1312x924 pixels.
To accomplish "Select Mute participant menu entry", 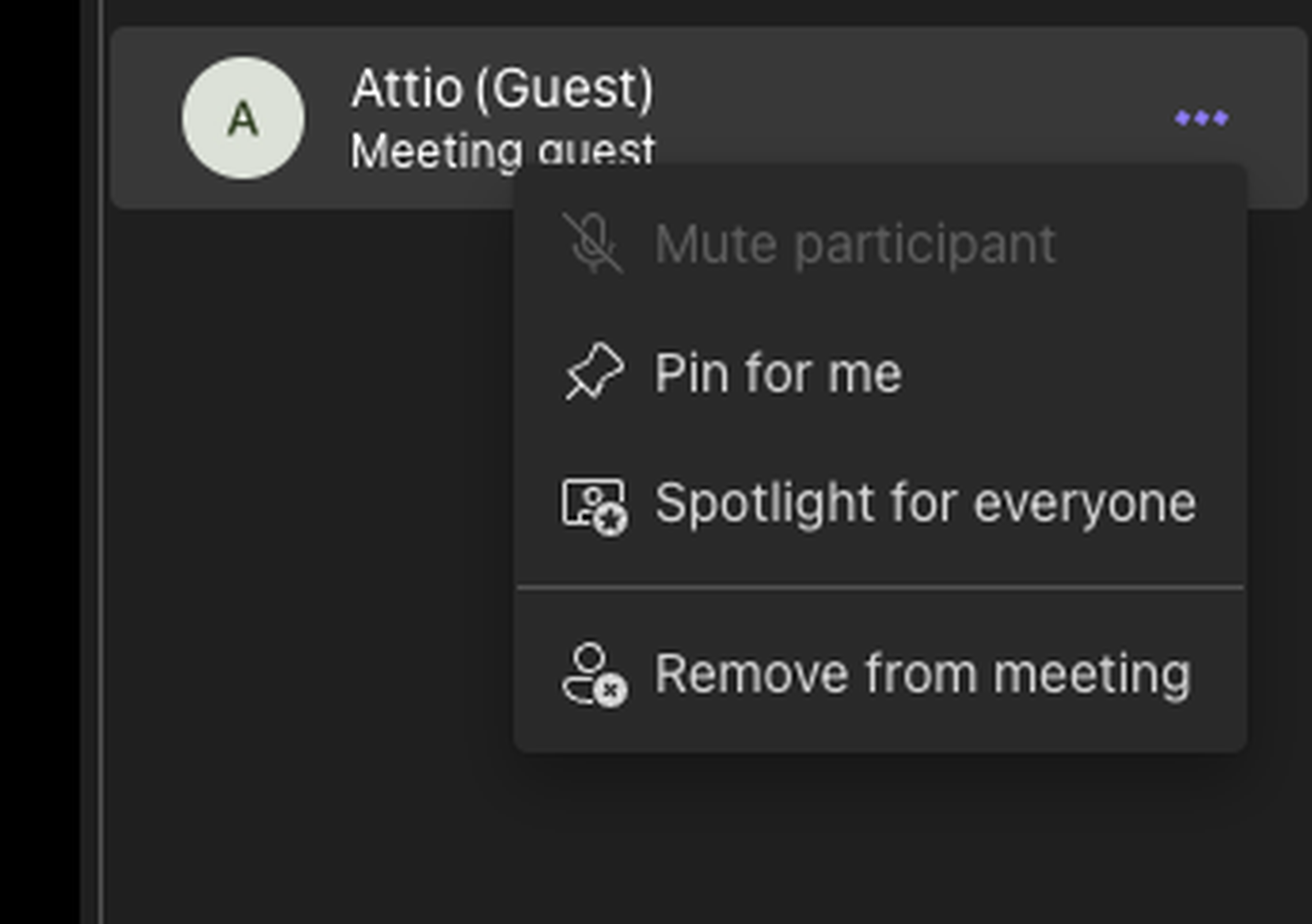I will 854,245.
